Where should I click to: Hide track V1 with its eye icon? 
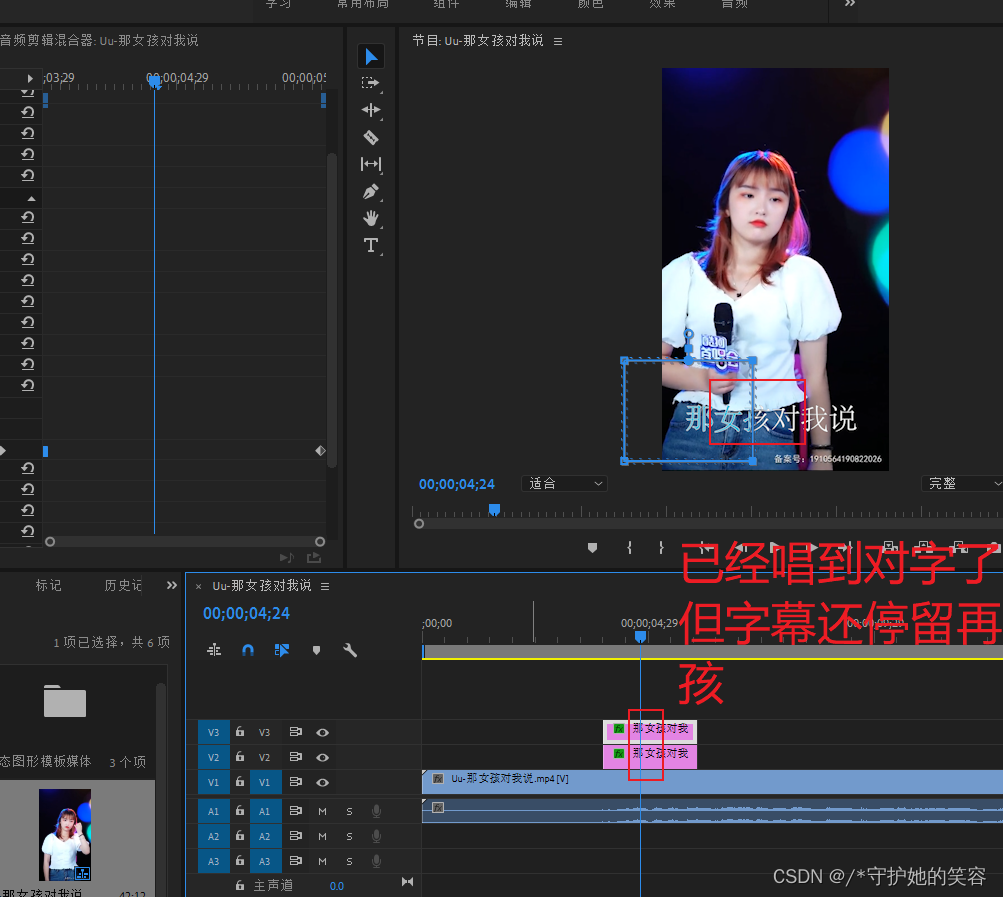[323, 782]
